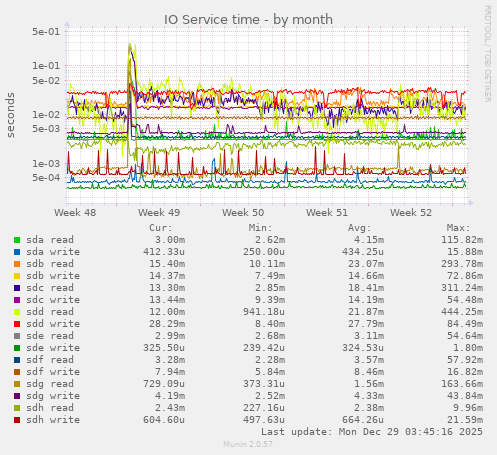Click the sdg read max value 163.66m
Image resolution: width=497 pixels, height=455 pixels.
click(x=462, y=384)
